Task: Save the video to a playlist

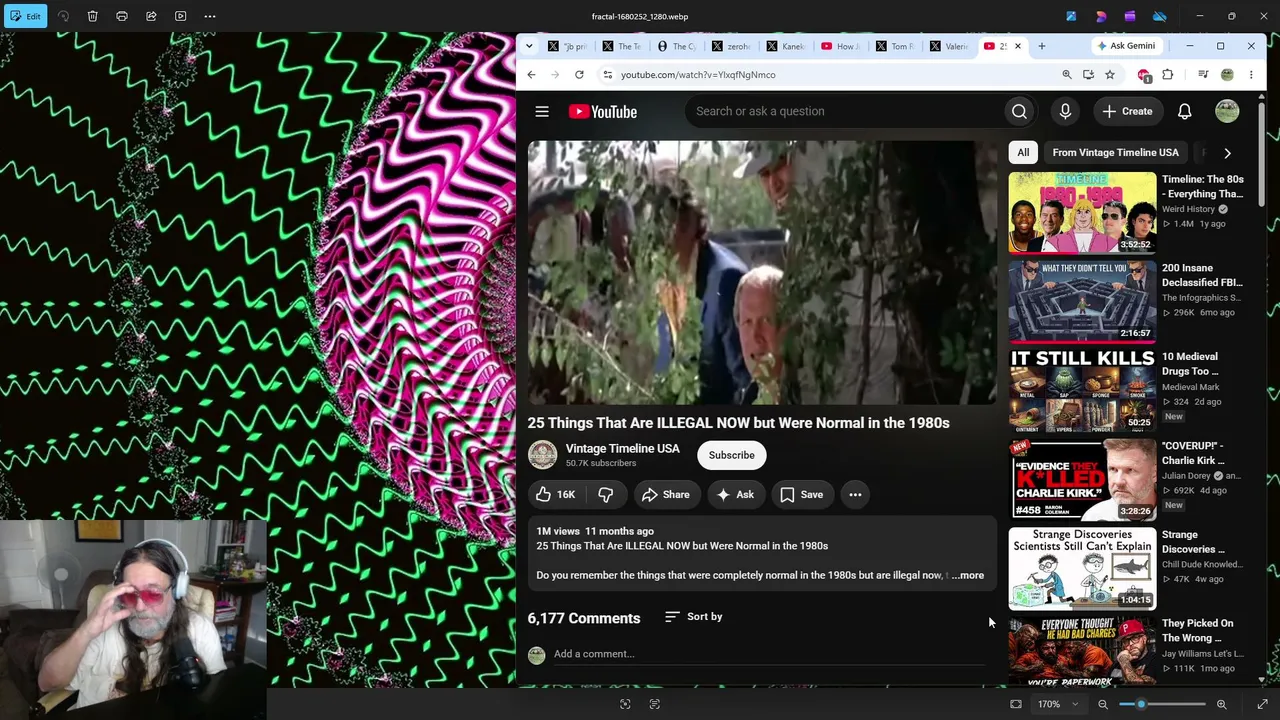Action: (x=802, y=495)
